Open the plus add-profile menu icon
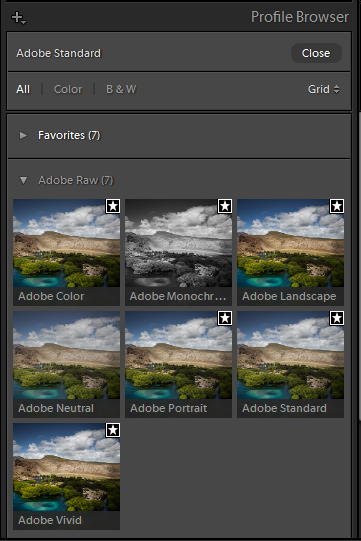This screenshot has height=541, width=361. click(18, 18)
